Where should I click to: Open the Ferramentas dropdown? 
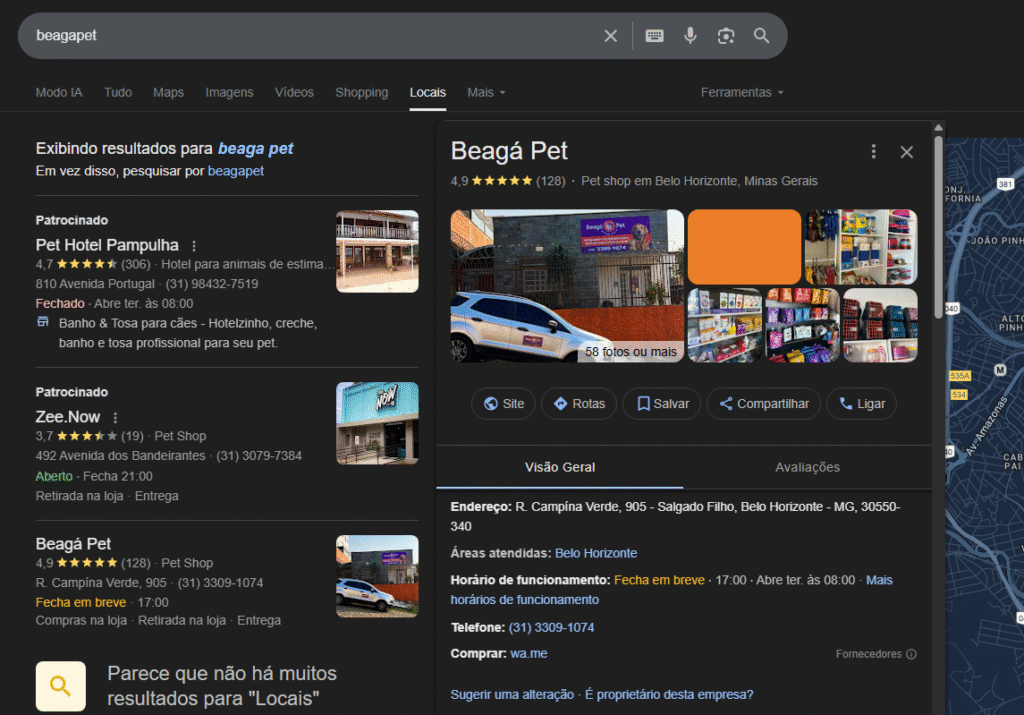coord(742,93)
